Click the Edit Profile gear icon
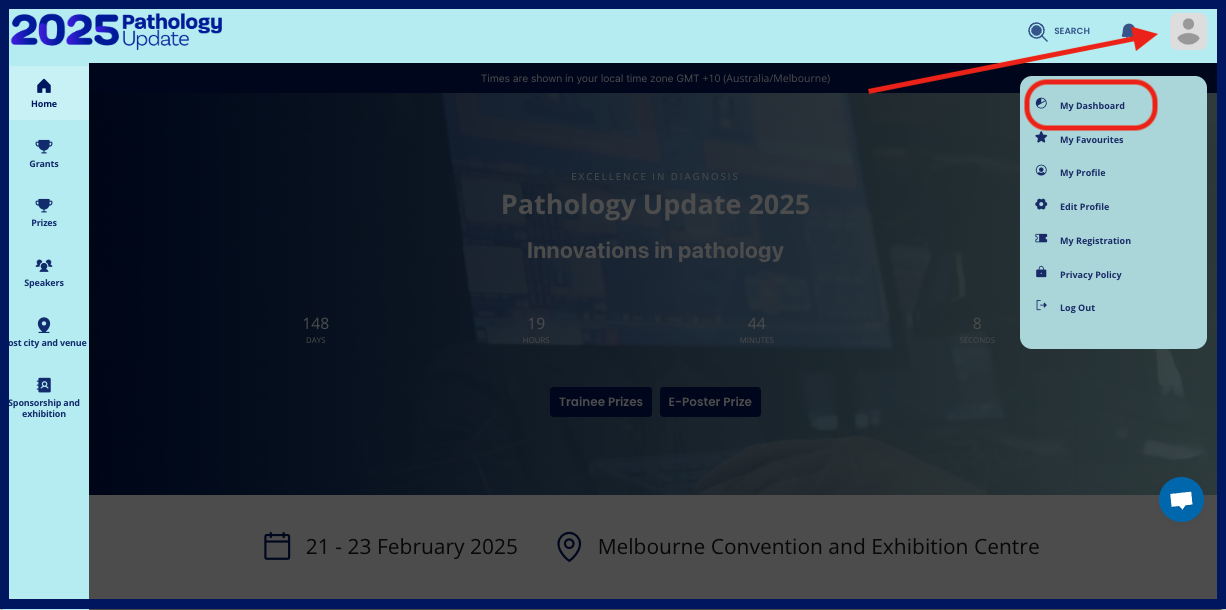Image resolution: width=1226 pixels, height=610 pixels. pyautogui.click(x=1041, y=205)
